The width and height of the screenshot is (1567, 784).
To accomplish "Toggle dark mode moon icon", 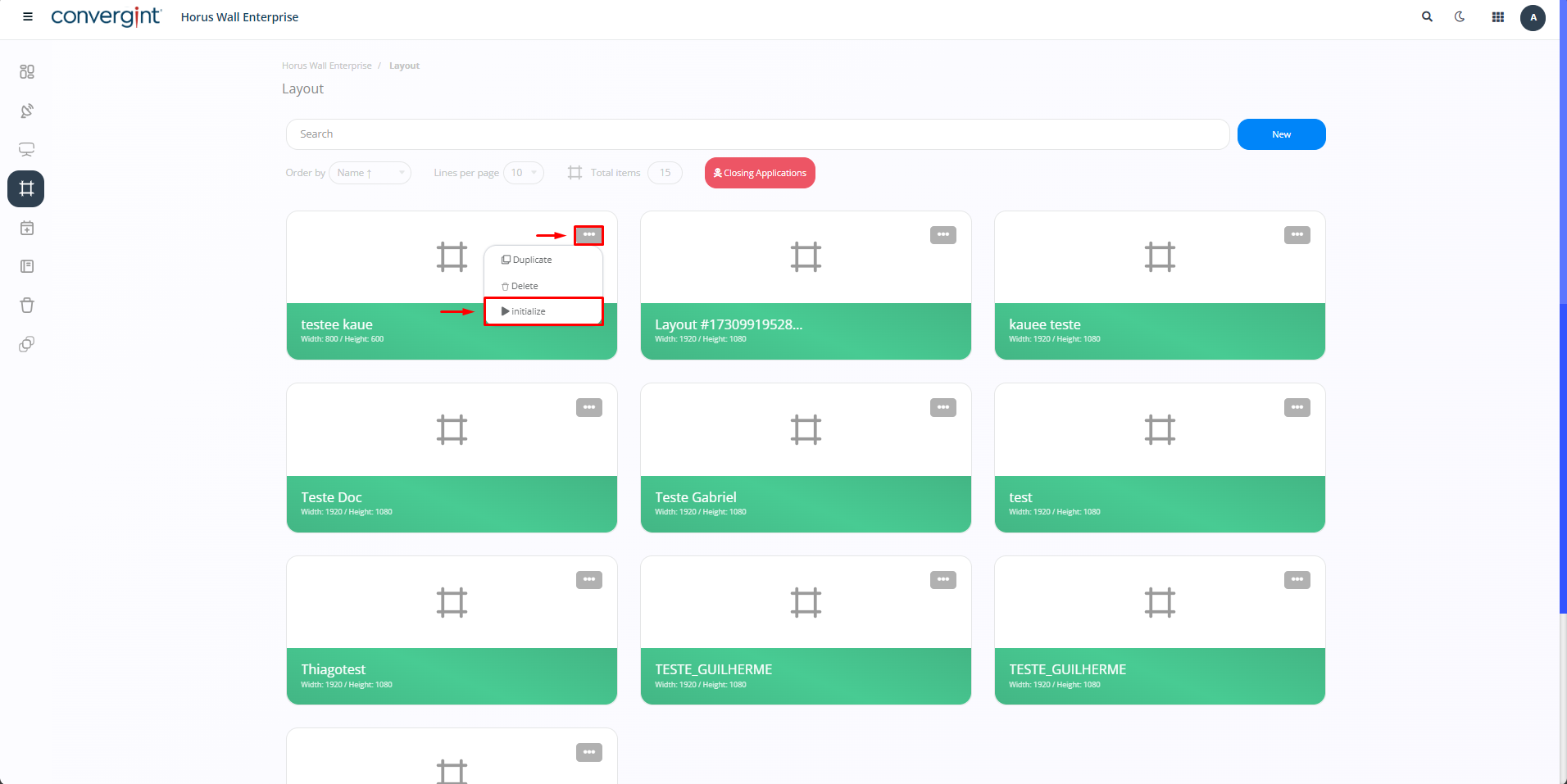I will coord(1460,16).
